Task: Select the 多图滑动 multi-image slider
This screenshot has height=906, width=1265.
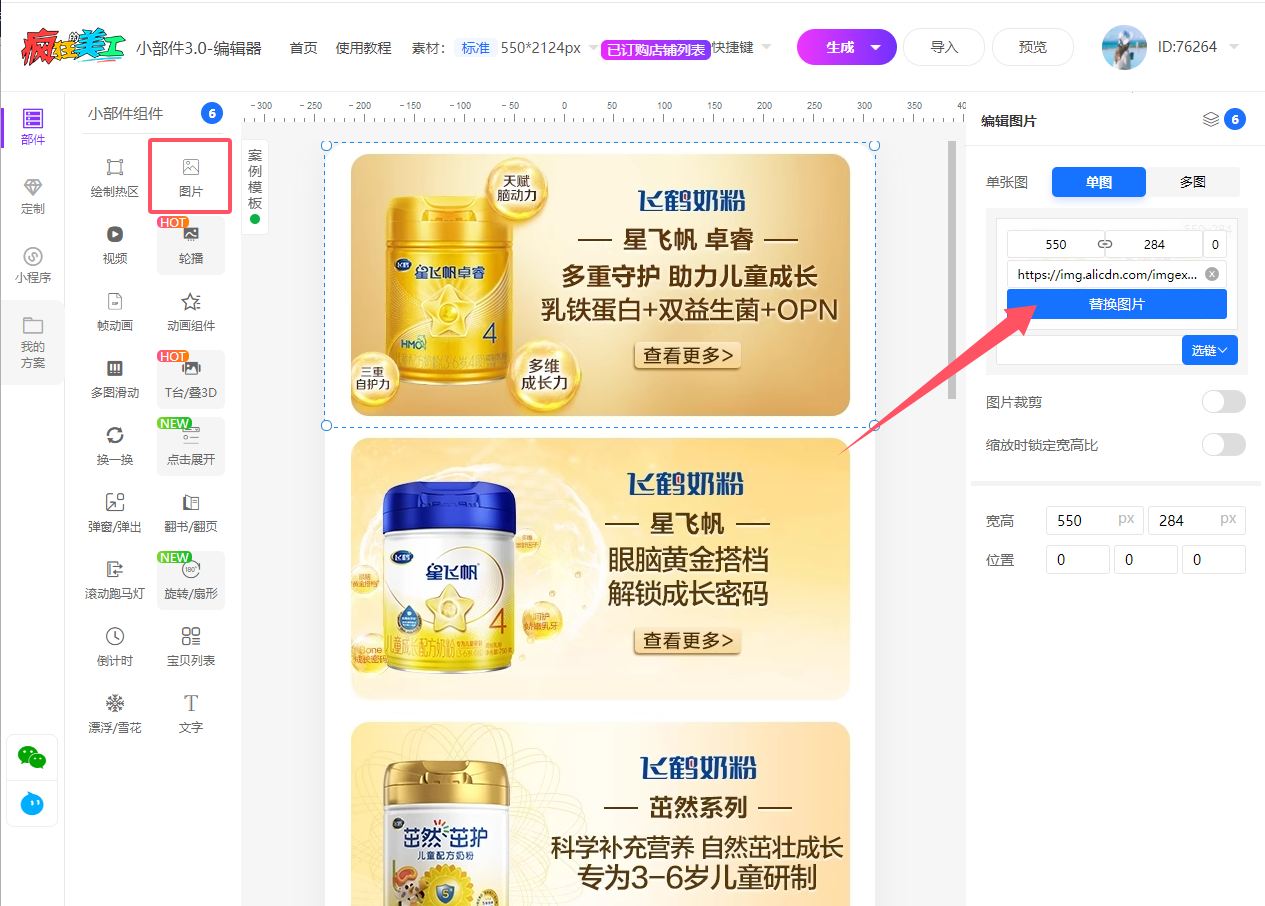Action: click(115, 377)
